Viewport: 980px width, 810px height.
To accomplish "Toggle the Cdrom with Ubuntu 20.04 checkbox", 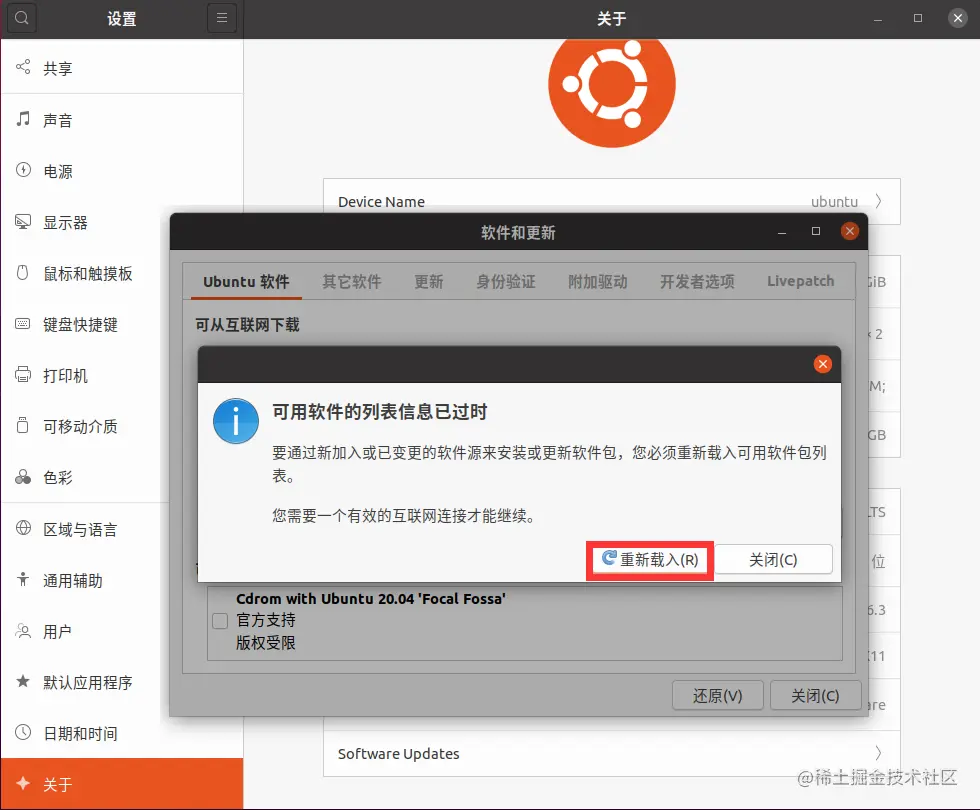I will (220, 621).
